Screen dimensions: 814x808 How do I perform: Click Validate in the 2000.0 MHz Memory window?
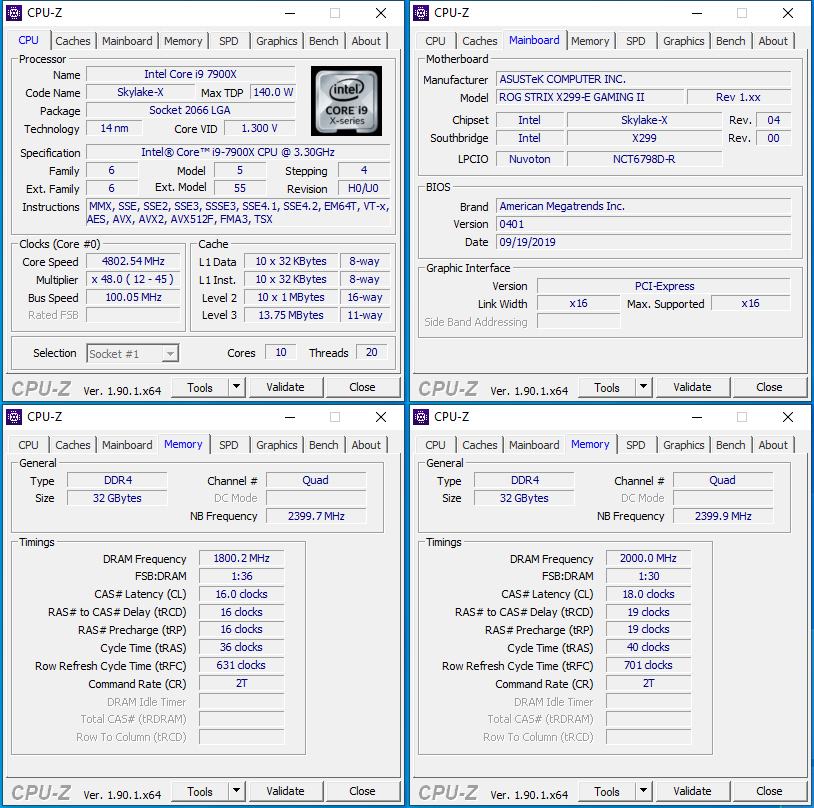point(693,791)
